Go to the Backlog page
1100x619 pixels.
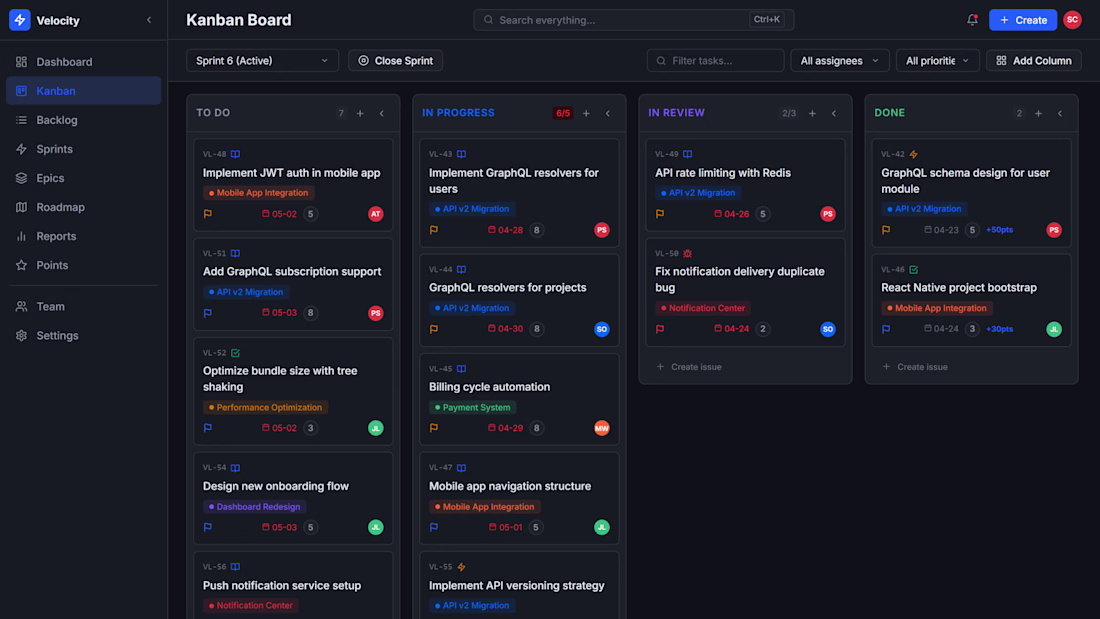coord(83,120)
